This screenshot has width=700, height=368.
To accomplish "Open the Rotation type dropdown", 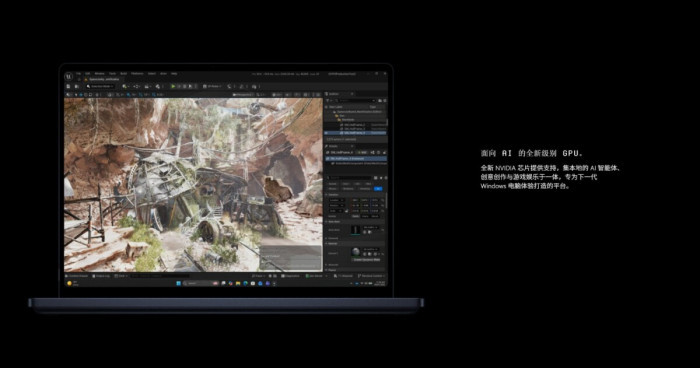I will tap(336, 205).
